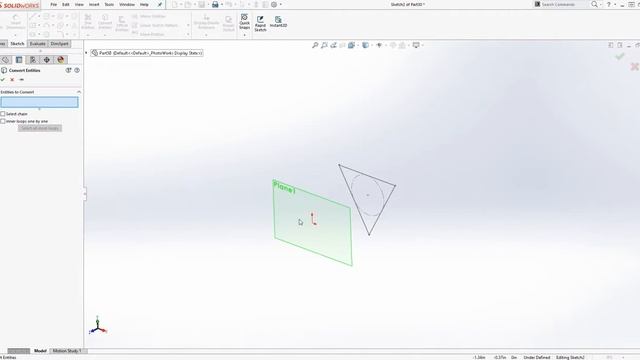Click the Print icon in top toolbar
640x360 pixels.
pyautogui.click(x=215, y=4)
